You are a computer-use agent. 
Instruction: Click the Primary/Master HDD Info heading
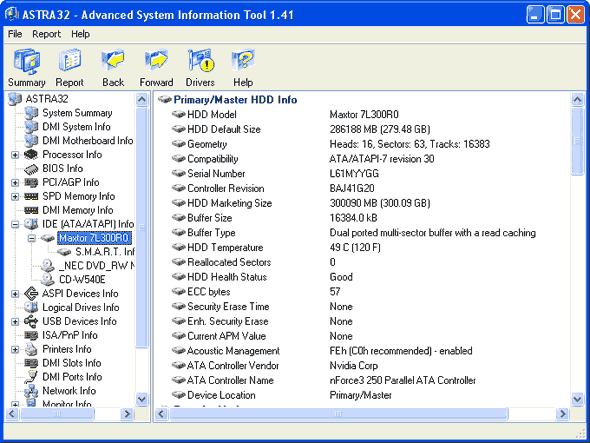pyautogui.click(x=236, y=100)
